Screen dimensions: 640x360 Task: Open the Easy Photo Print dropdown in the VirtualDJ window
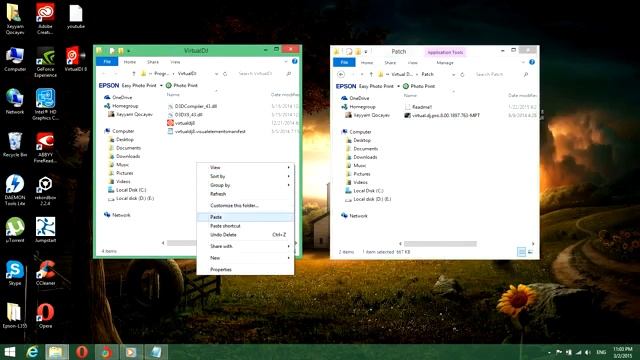pyautogui.click(x=161, y=85)
